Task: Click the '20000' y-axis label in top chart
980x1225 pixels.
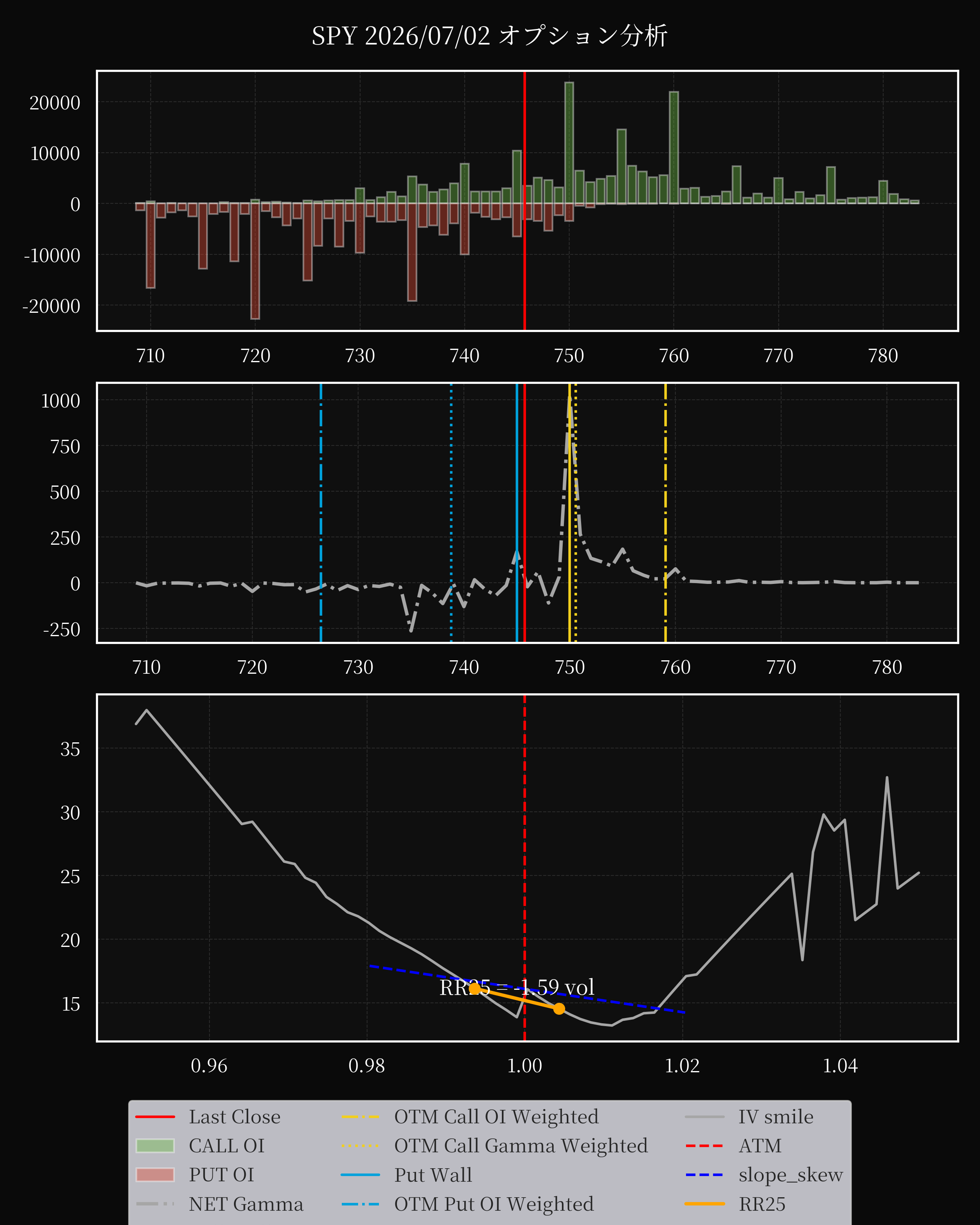Action: (55, 103)
